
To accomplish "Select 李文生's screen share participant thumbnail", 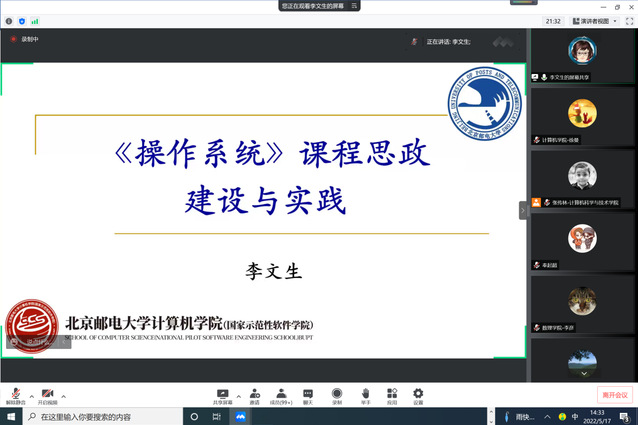I will click(x=582, y=54).
